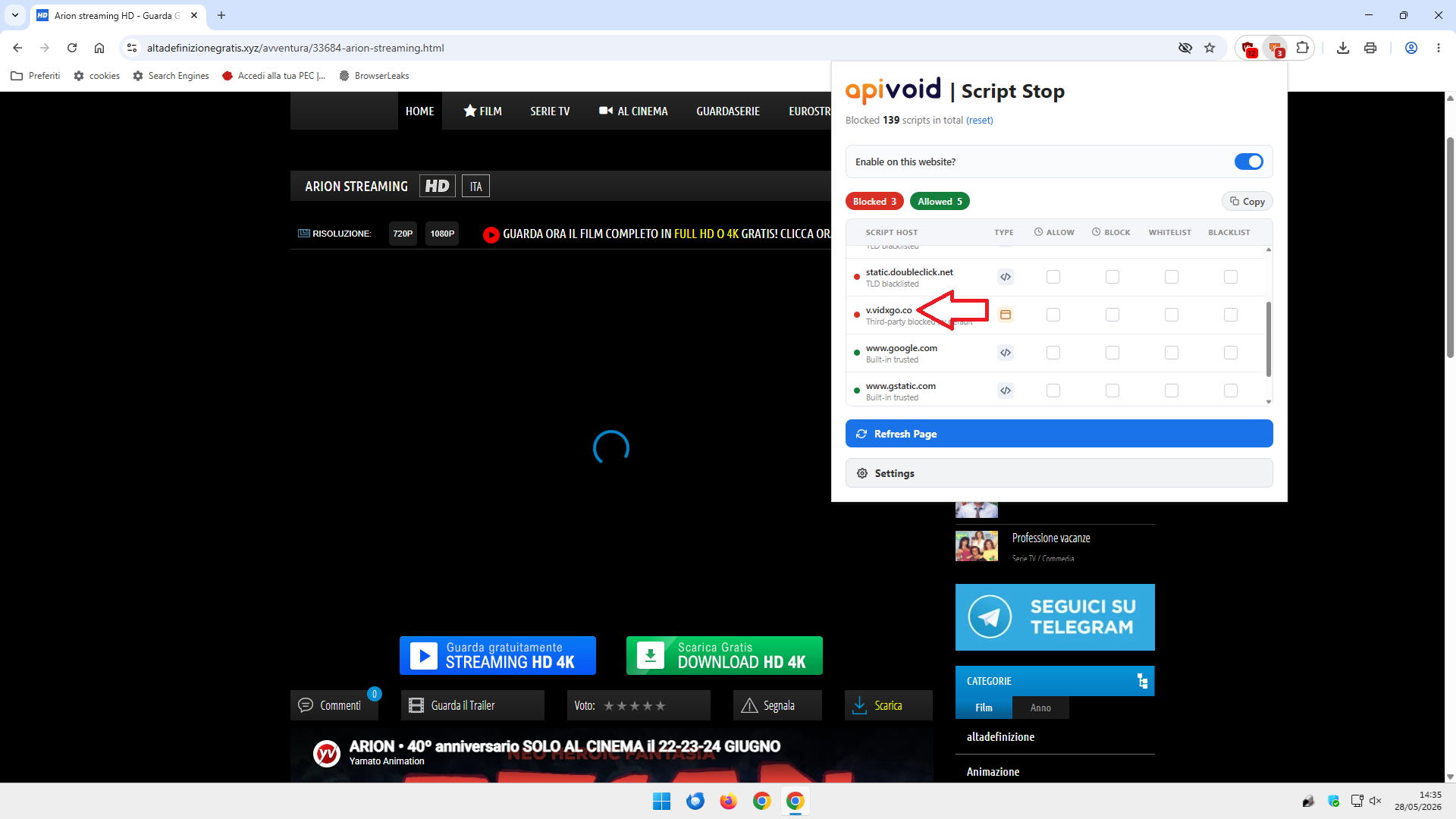Bookmark this page with the star icon

pyautogui.click(x=1210, y=48)
